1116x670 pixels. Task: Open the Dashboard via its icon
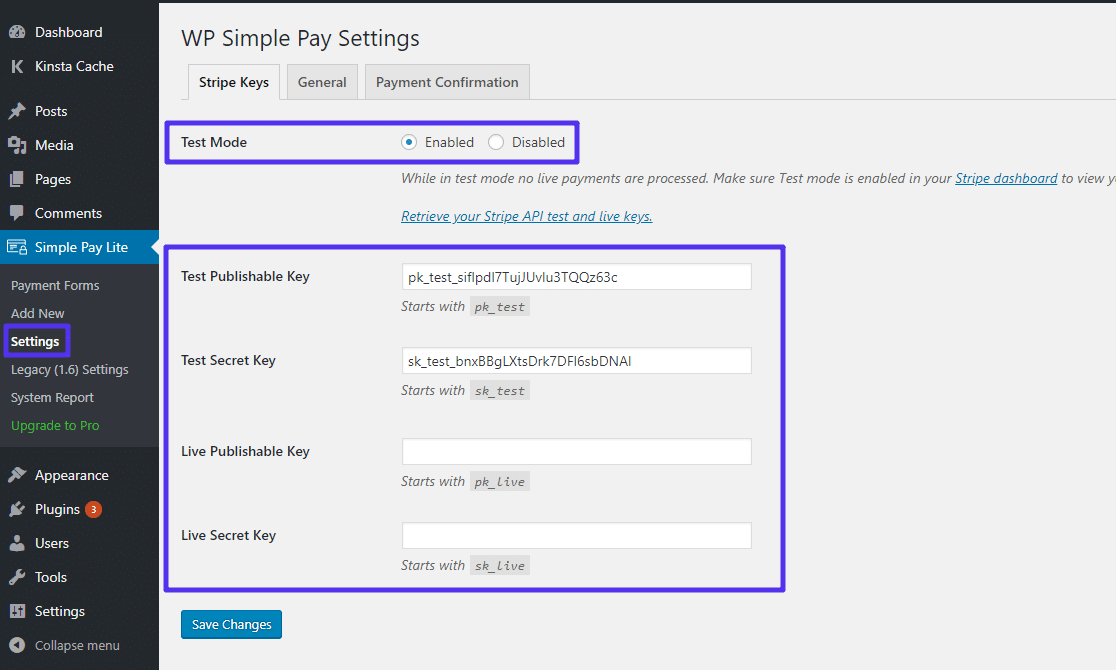(18, 31)
